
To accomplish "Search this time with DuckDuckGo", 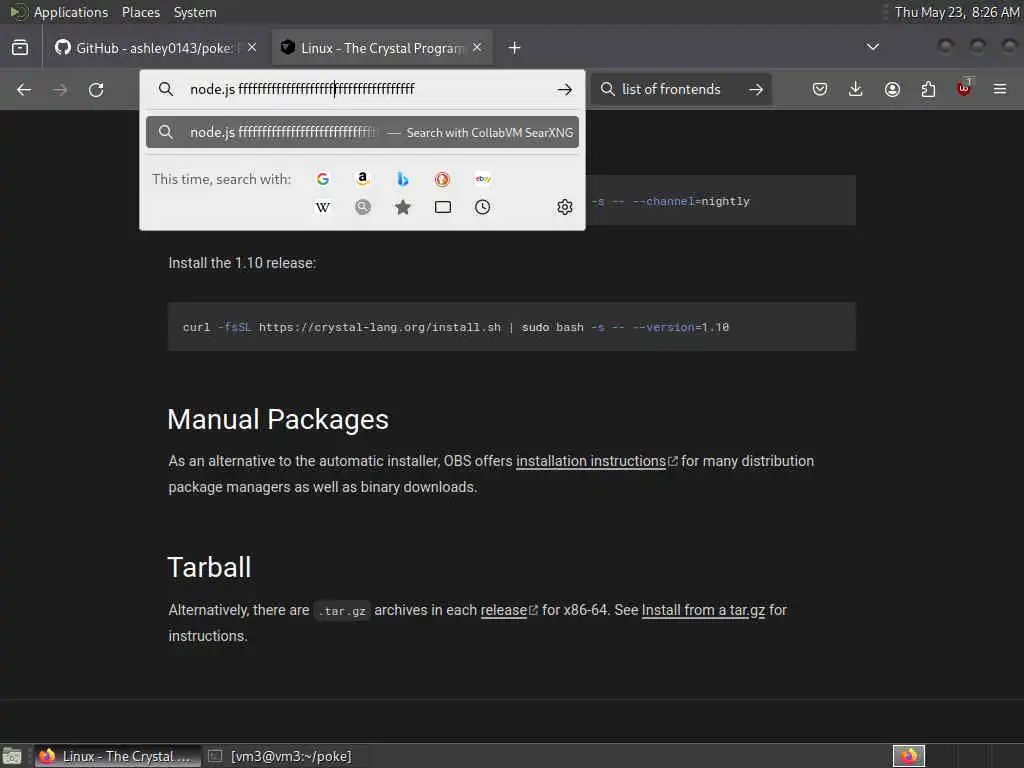I will coord(443,179).
